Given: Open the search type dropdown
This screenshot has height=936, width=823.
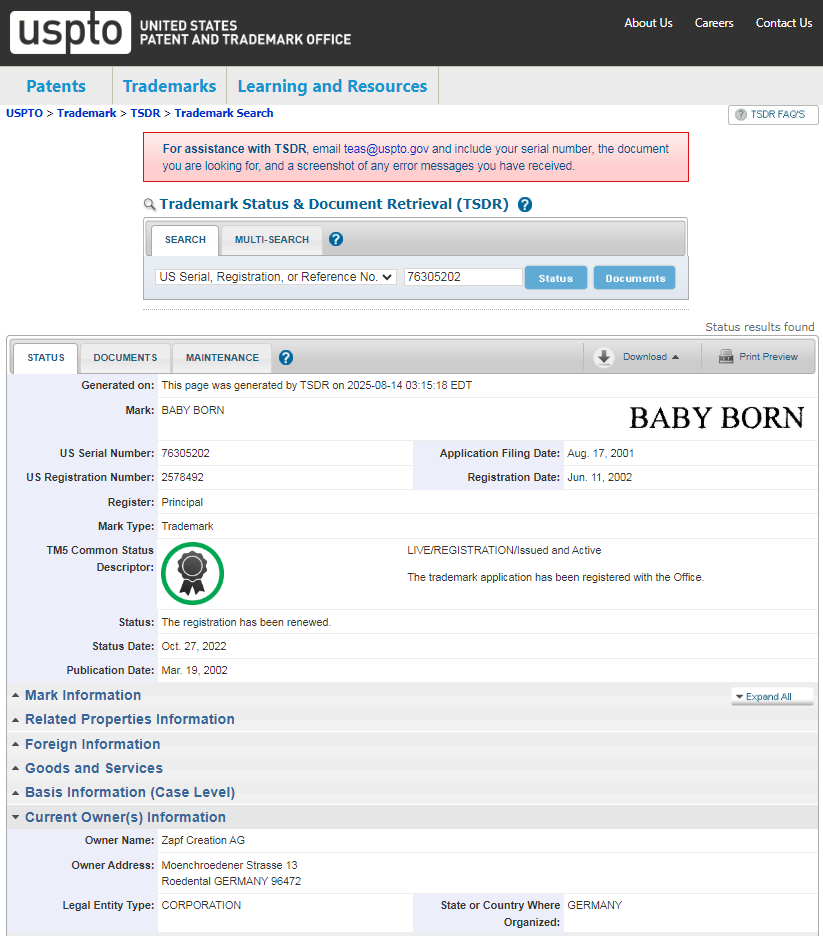Looking at the screenshot, I should [276, 277].
